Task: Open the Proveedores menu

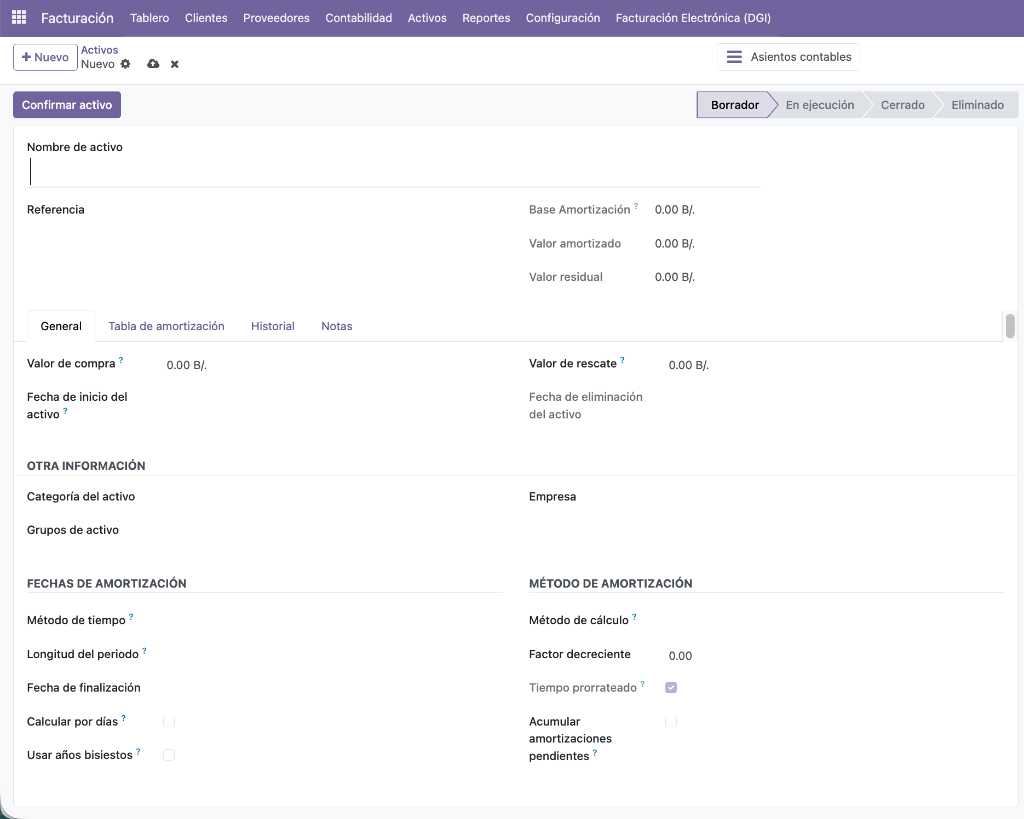Action: pyautogui.click(x=276, y=18)
